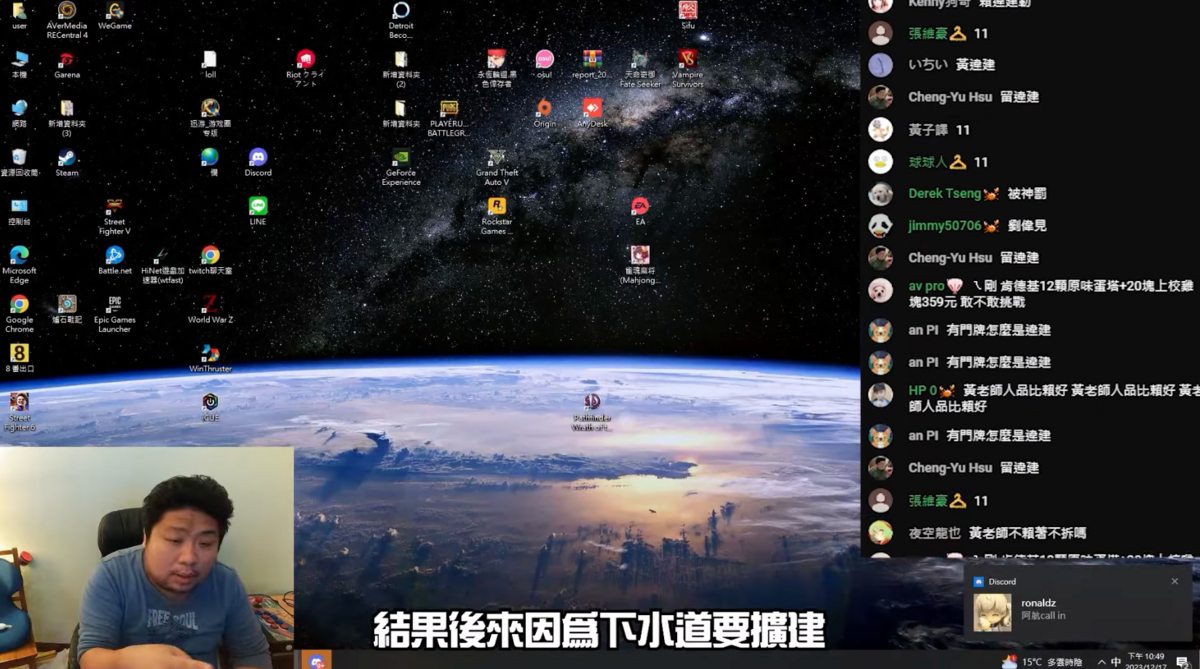
Task: Open the loll file on desktop
Action: (210, 64)
